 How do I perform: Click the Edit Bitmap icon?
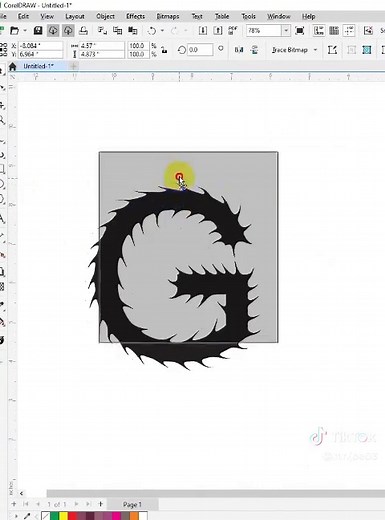click(332, 50)
